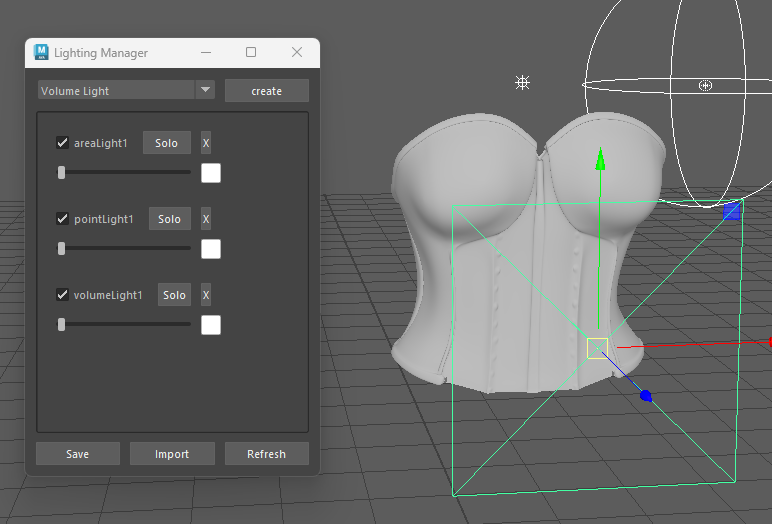This screenshot has width=772, height=524.
Task: Disable the volumeLight1 checkbox
Action: coord(63,295)
